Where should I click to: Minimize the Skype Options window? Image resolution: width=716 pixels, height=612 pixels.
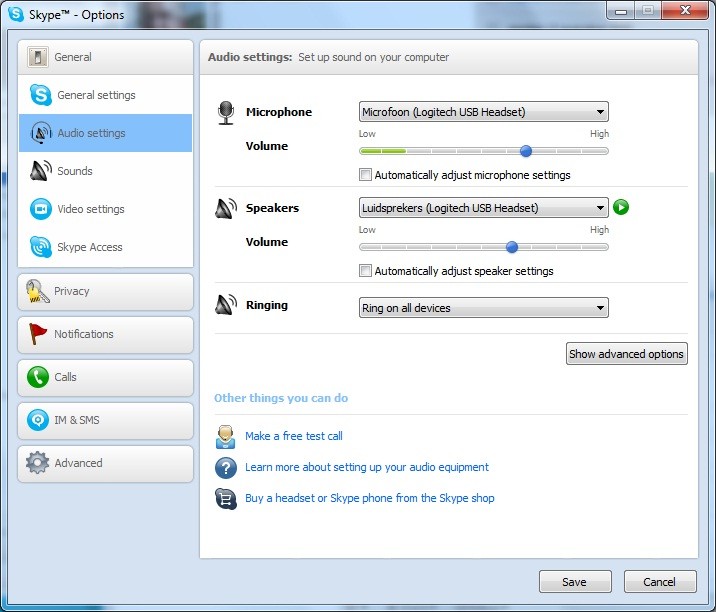[x=620, y=10]
